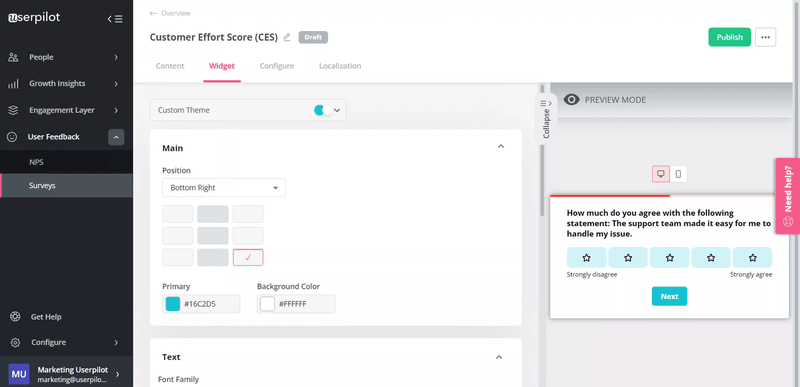Click the Preview Mode eye icon
The height and width of the screenshot is (387, 800).
(x=571, y=100)
